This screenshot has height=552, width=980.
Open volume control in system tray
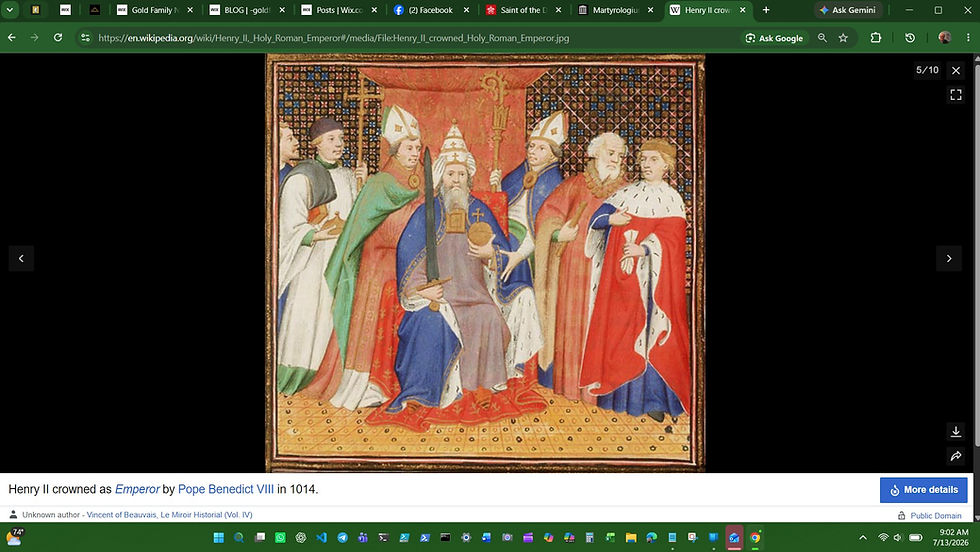point(898,538)
